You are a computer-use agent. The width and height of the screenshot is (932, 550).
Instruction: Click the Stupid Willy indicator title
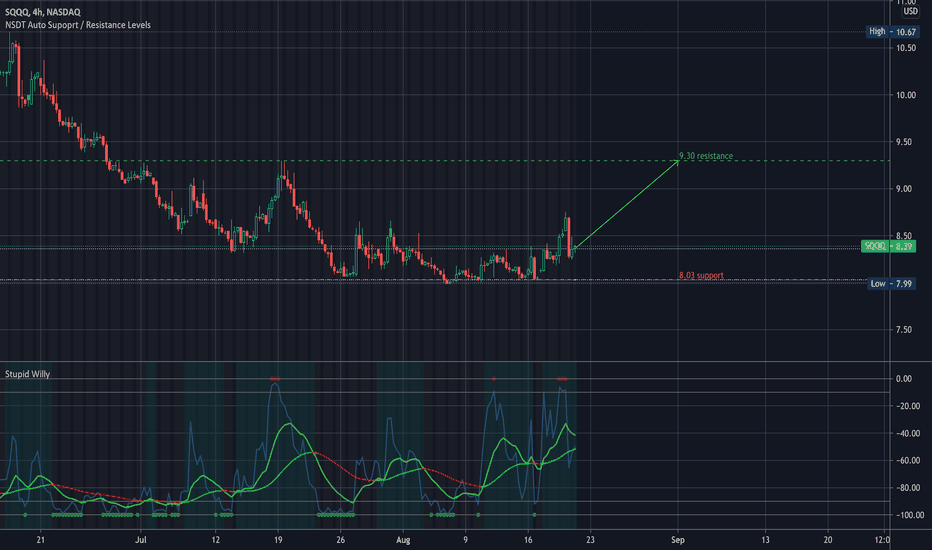point(27,374)
